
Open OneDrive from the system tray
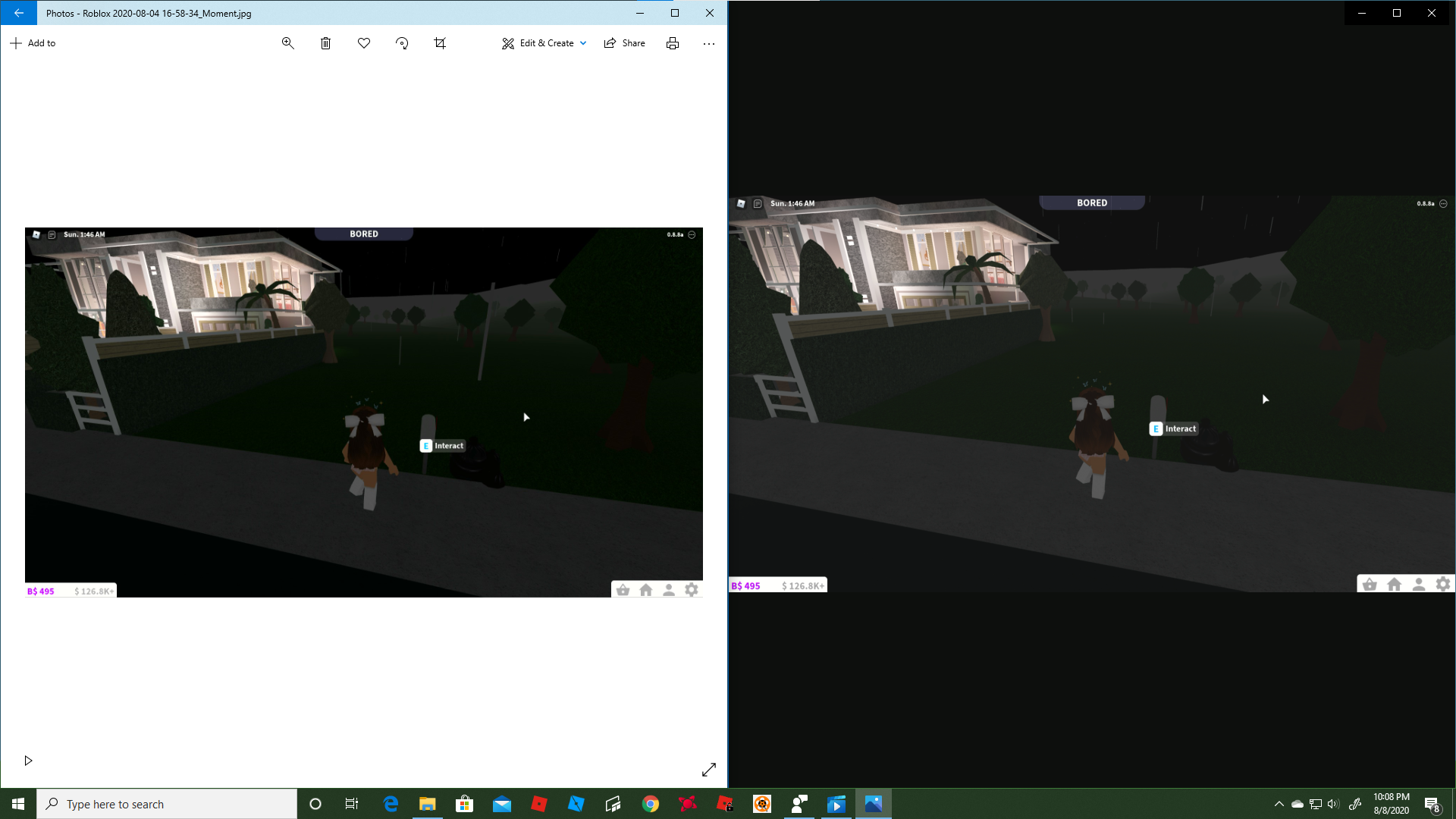pos(1298,804)
